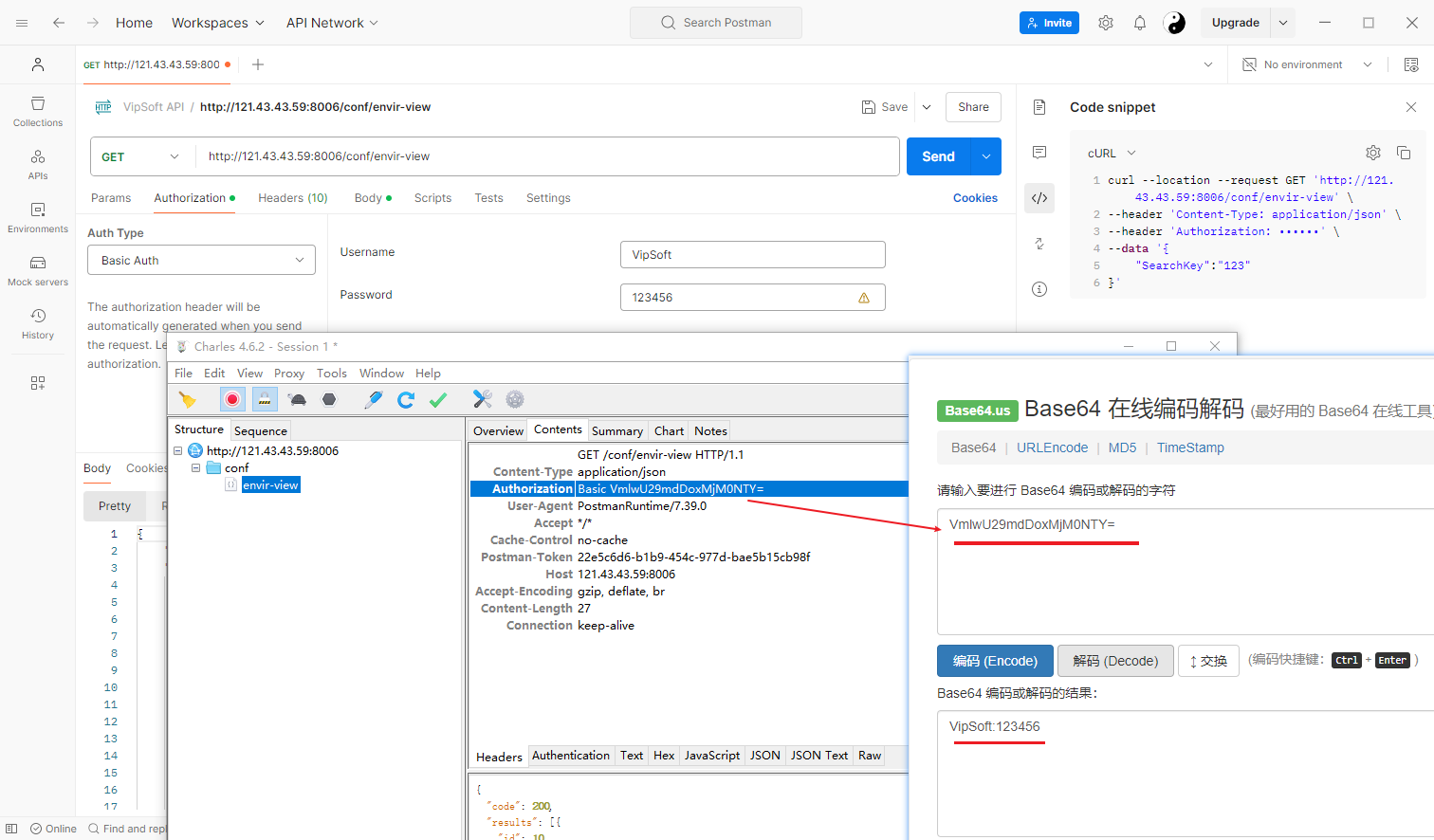This screenshot has height=840, width=1434.
Task: Open Postman settings gear in header
Action: coord(1106,23)
